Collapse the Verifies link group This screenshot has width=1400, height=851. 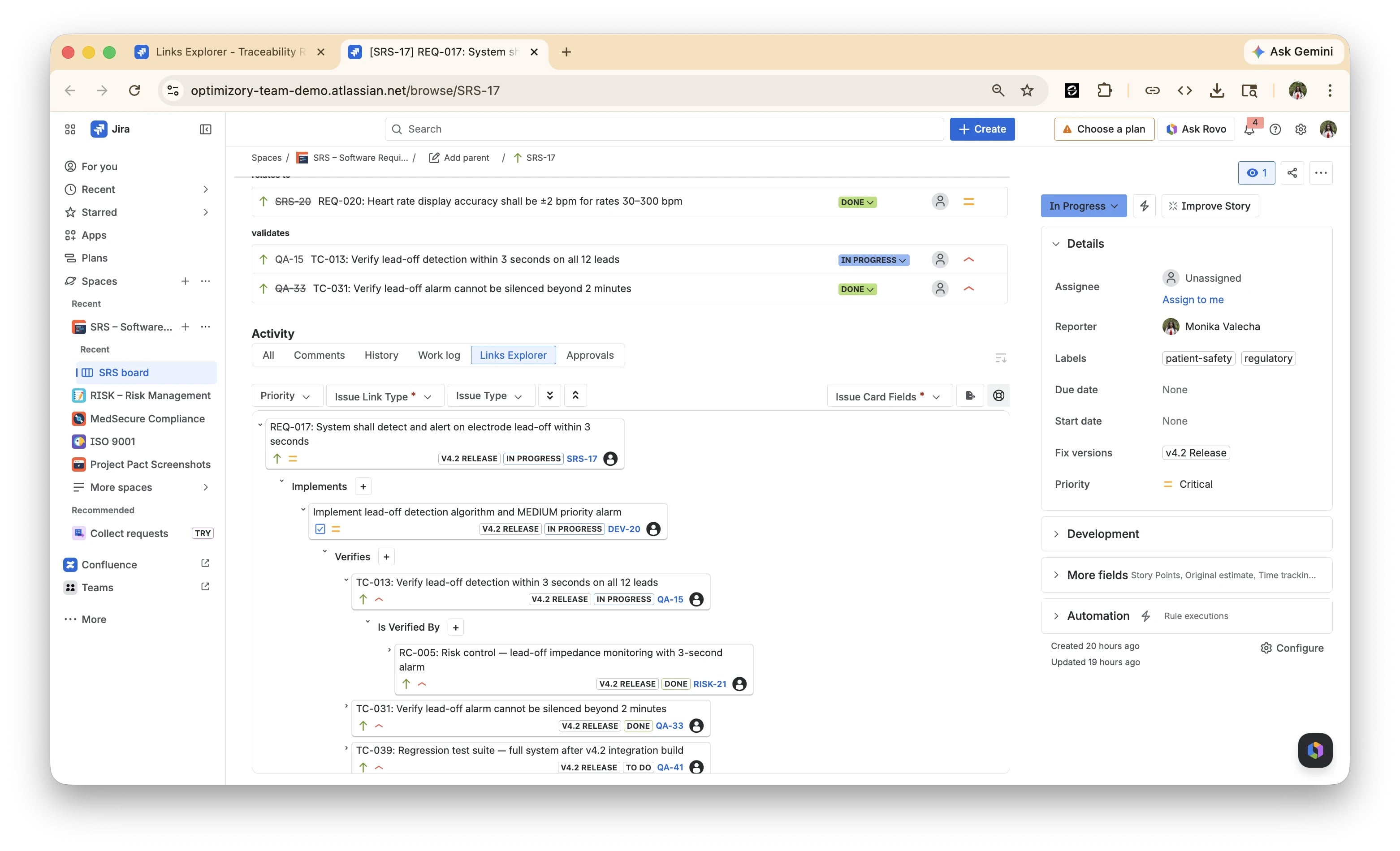tap(324, 552)
